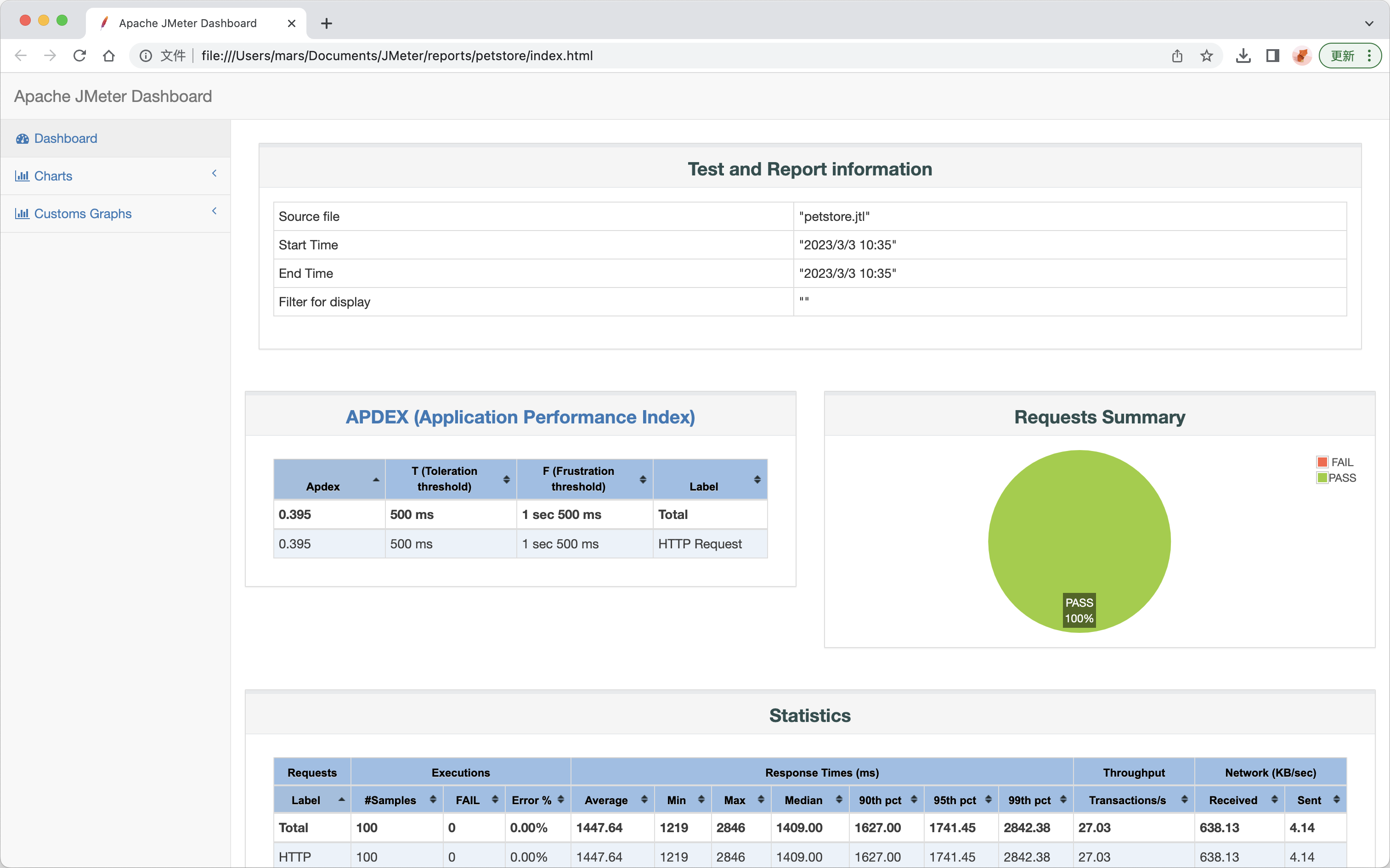Image resolution: width=1390 pixels, height=868 pixels.
Task: Open the tab list dropdown arrow
Action: pos(1369,23)
